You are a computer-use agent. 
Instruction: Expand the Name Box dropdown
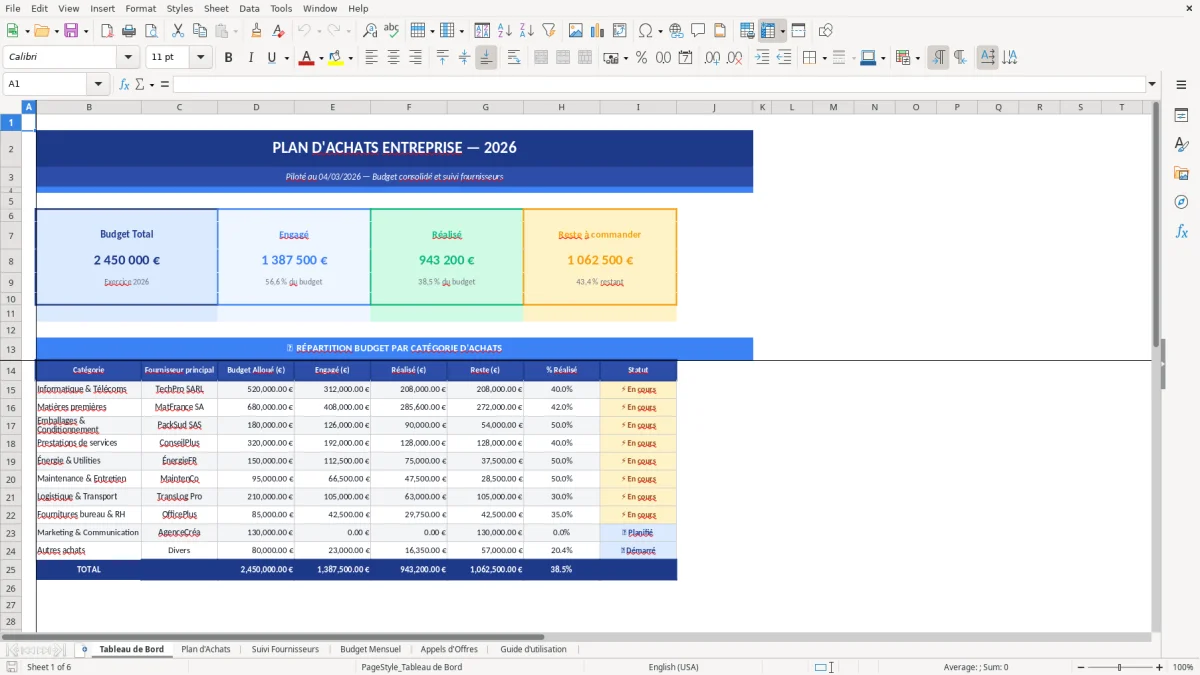[x=98, y=84]
